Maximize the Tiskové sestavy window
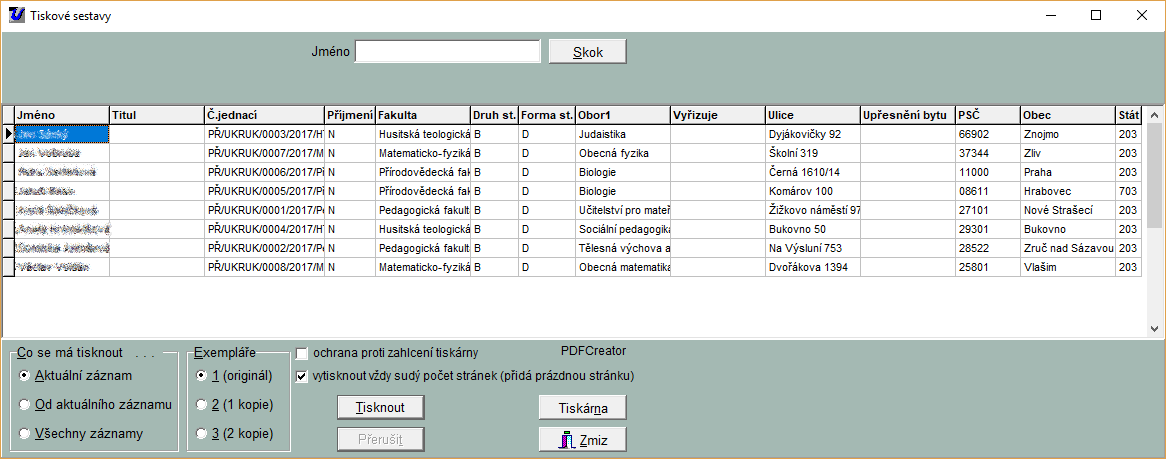 [x=1096, y=15]
